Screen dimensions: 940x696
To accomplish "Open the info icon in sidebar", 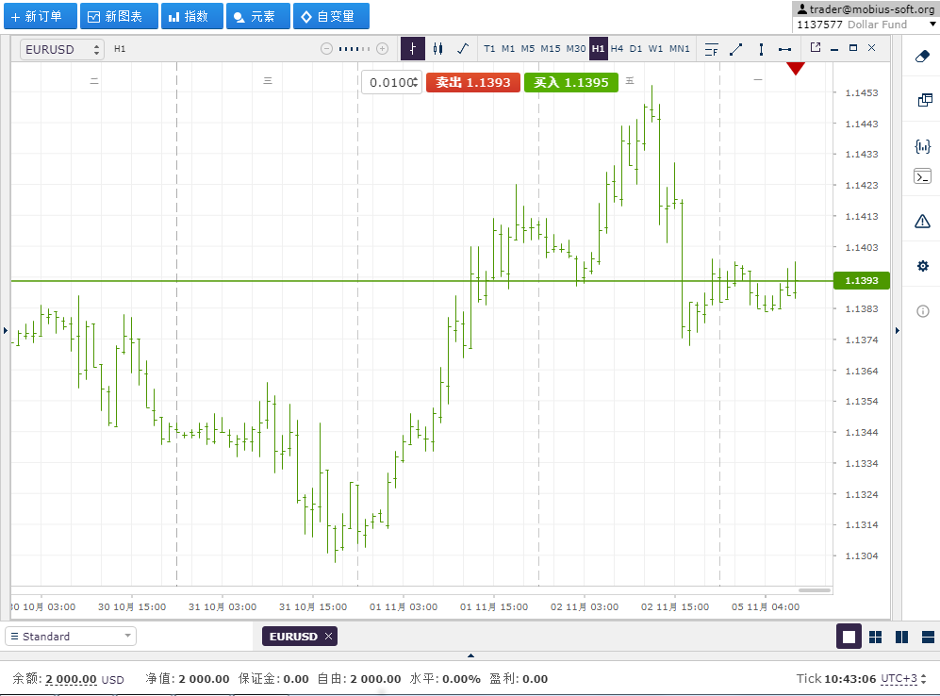I will (923, 311).
